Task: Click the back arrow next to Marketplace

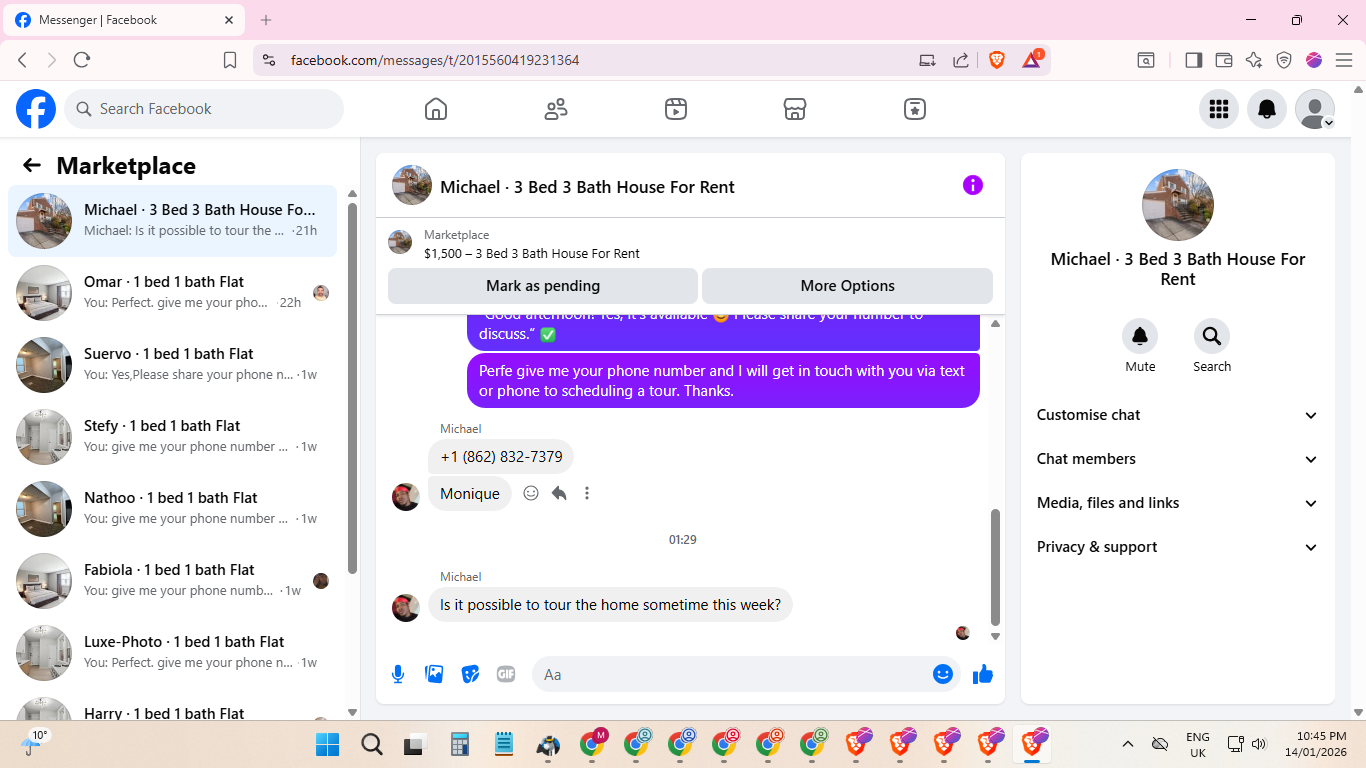Action: [x=32, y=166]
